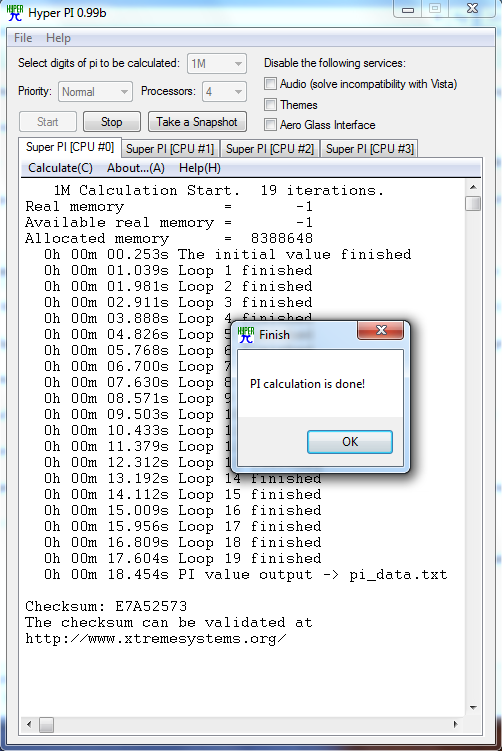This screenshot has width=502, height=751.
Task: Close the Finish dialog with red X
Action: tap(380, 330)
